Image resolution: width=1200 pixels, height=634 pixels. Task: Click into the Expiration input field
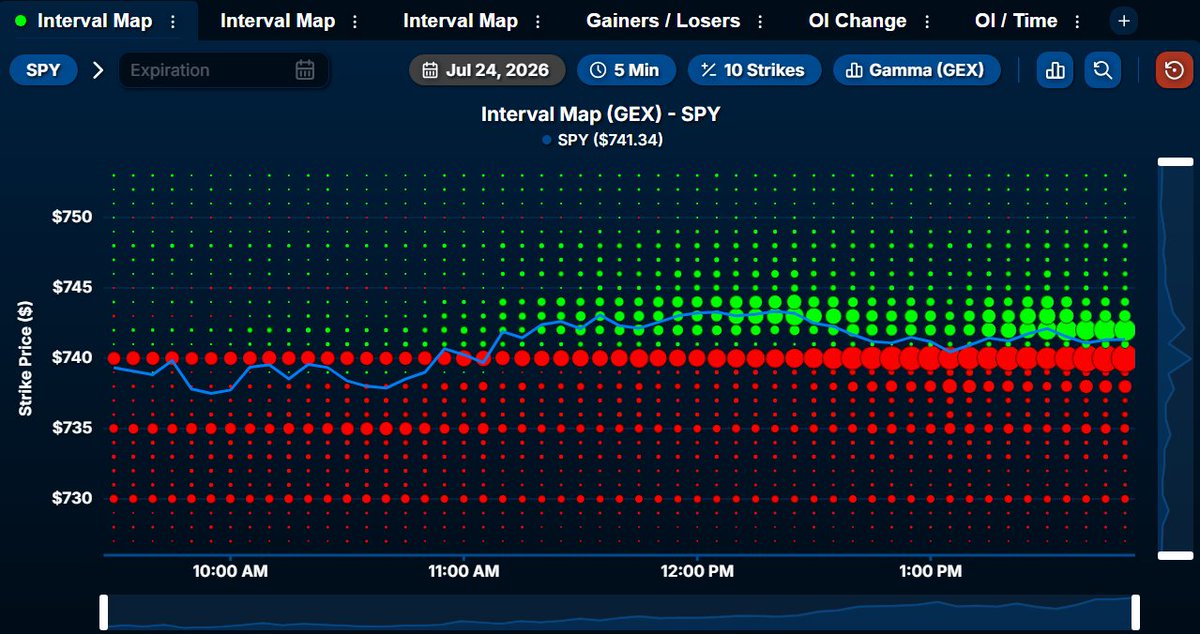coord(223,70)
